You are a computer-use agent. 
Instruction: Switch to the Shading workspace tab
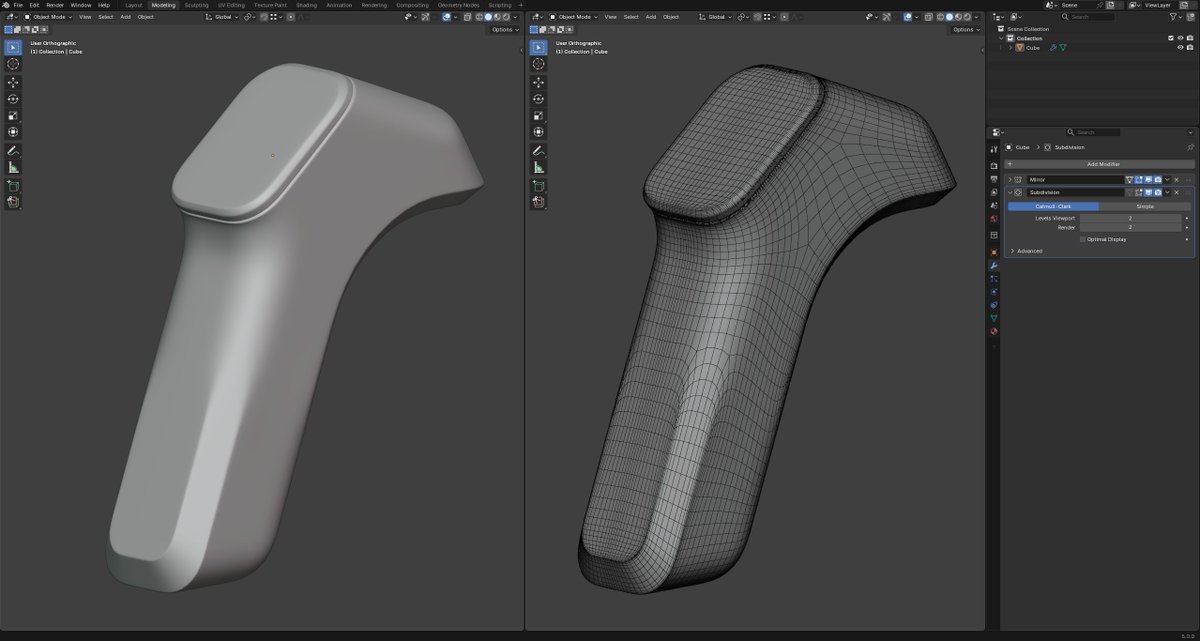pyautogui.click(x=306, y=5)
